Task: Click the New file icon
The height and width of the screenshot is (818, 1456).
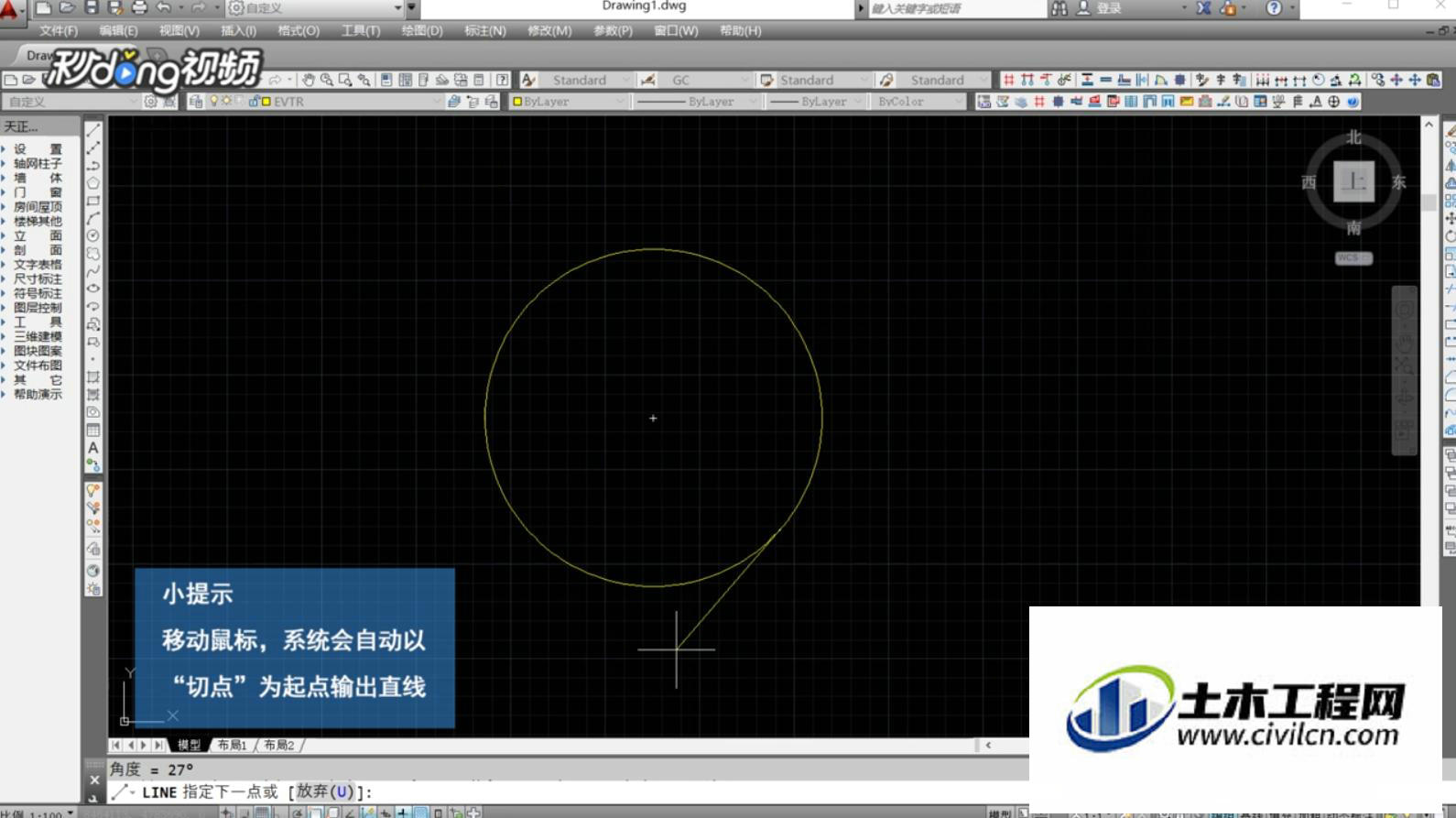Action: tap(43, 8)
